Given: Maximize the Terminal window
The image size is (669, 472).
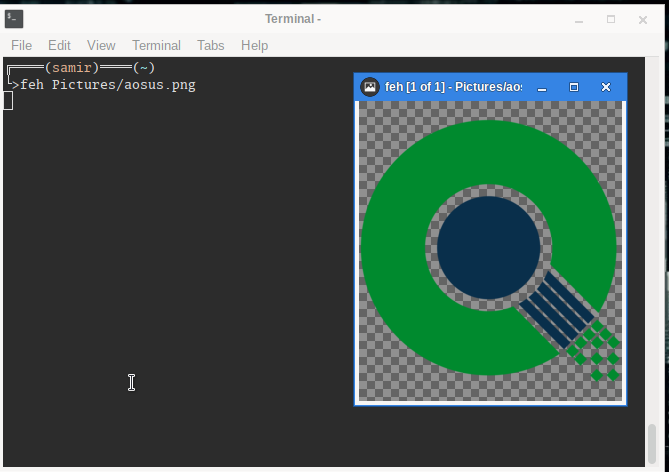Looking at the screenshot, I should pyautogui.click(x=611, y=19).
